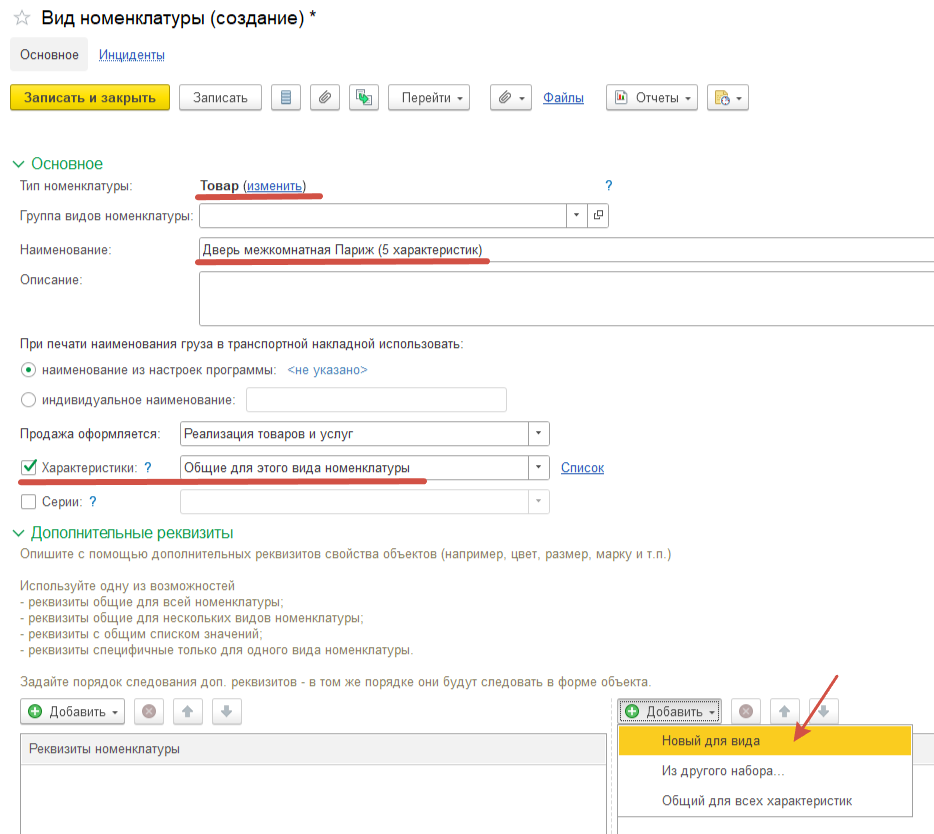Click the Продажа оформляется value field
This screenshot has height=834, width=934.
click(x=354, y=434)
